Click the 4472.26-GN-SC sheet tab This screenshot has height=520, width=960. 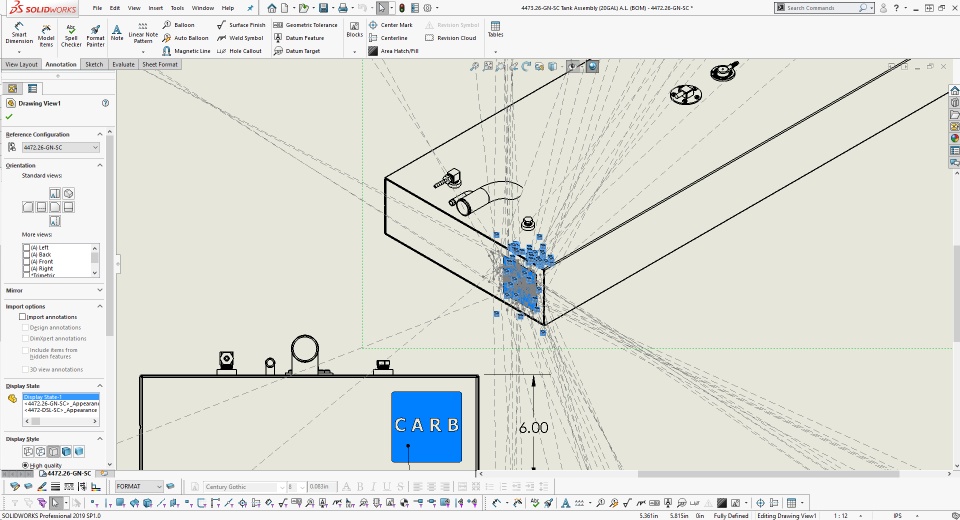(69, 473)
